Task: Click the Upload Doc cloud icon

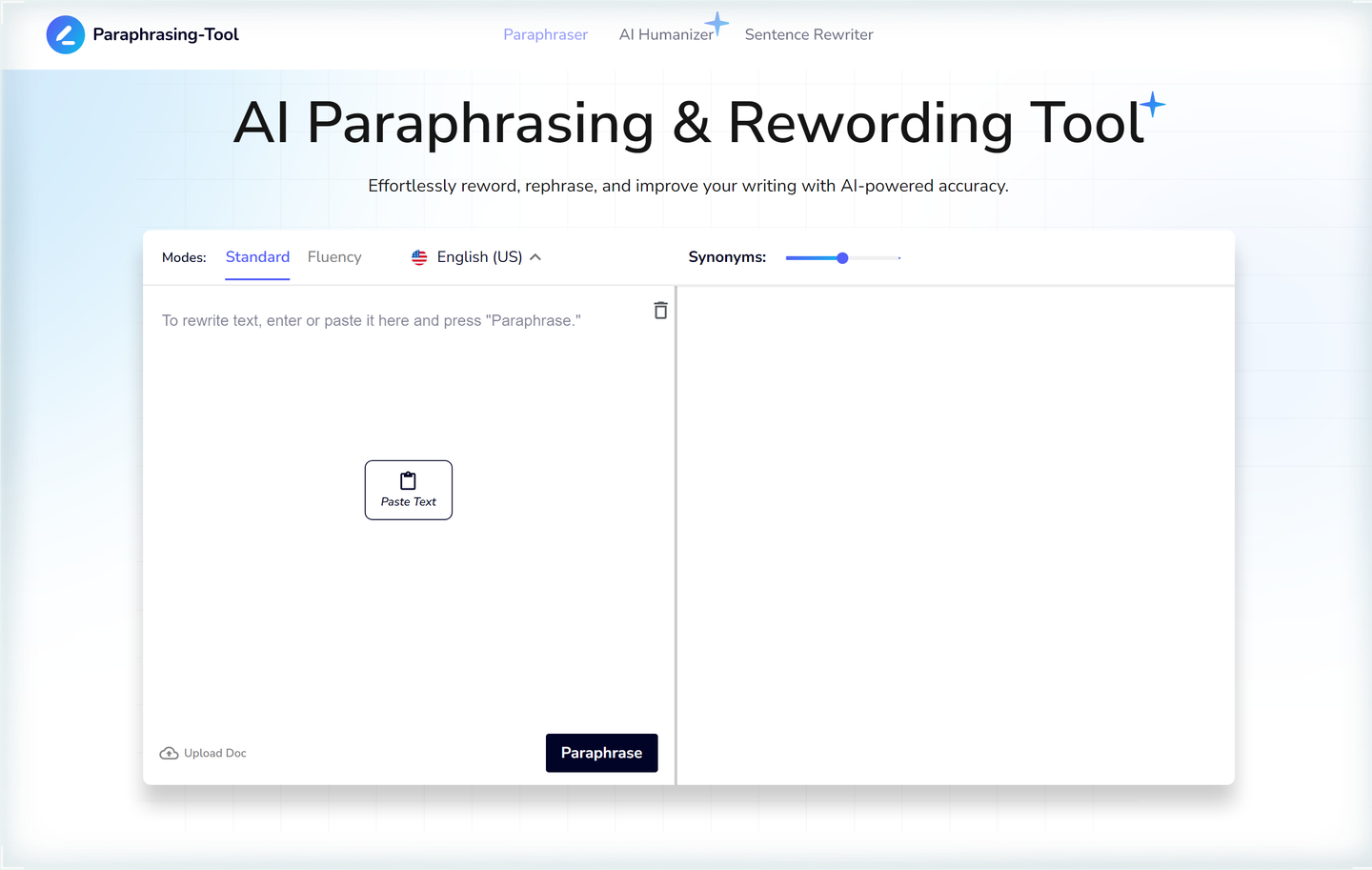Action: 169,753
